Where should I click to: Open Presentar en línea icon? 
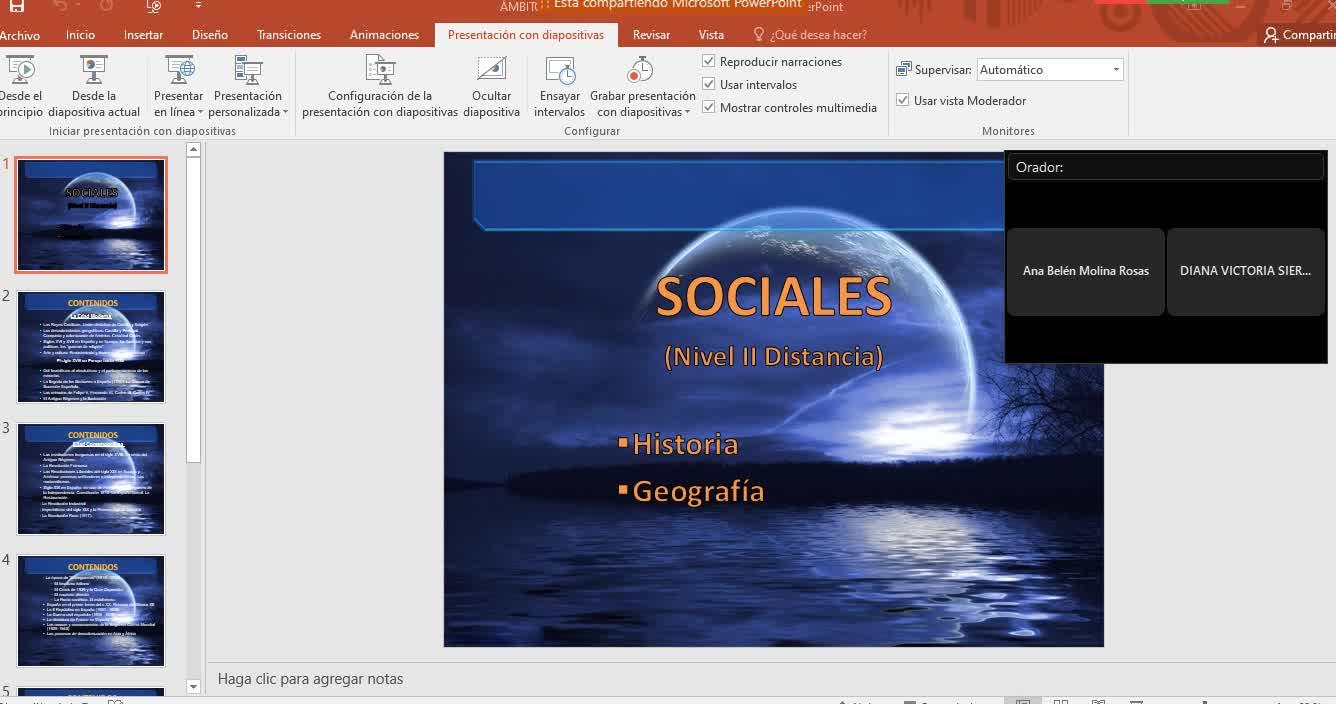[179, 71]
